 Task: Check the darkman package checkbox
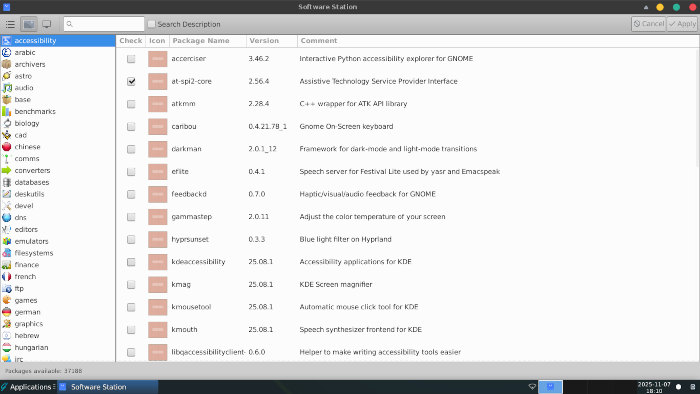pos(131,149)
